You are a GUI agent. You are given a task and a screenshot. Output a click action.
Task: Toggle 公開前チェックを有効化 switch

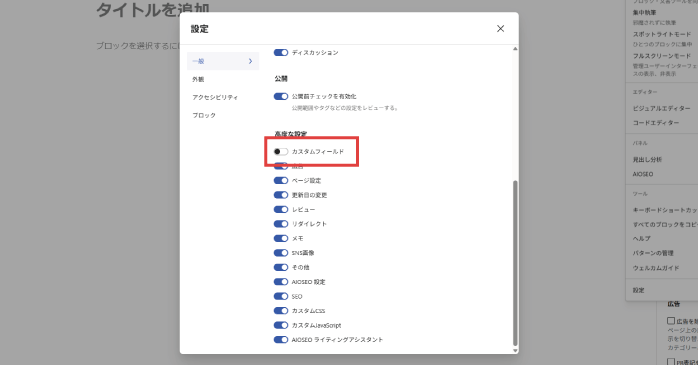click(x=281, y=96)
